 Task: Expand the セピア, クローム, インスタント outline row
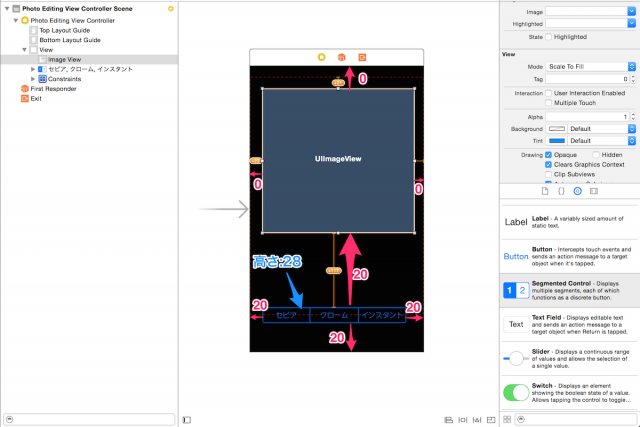click(x=33, y=69)
